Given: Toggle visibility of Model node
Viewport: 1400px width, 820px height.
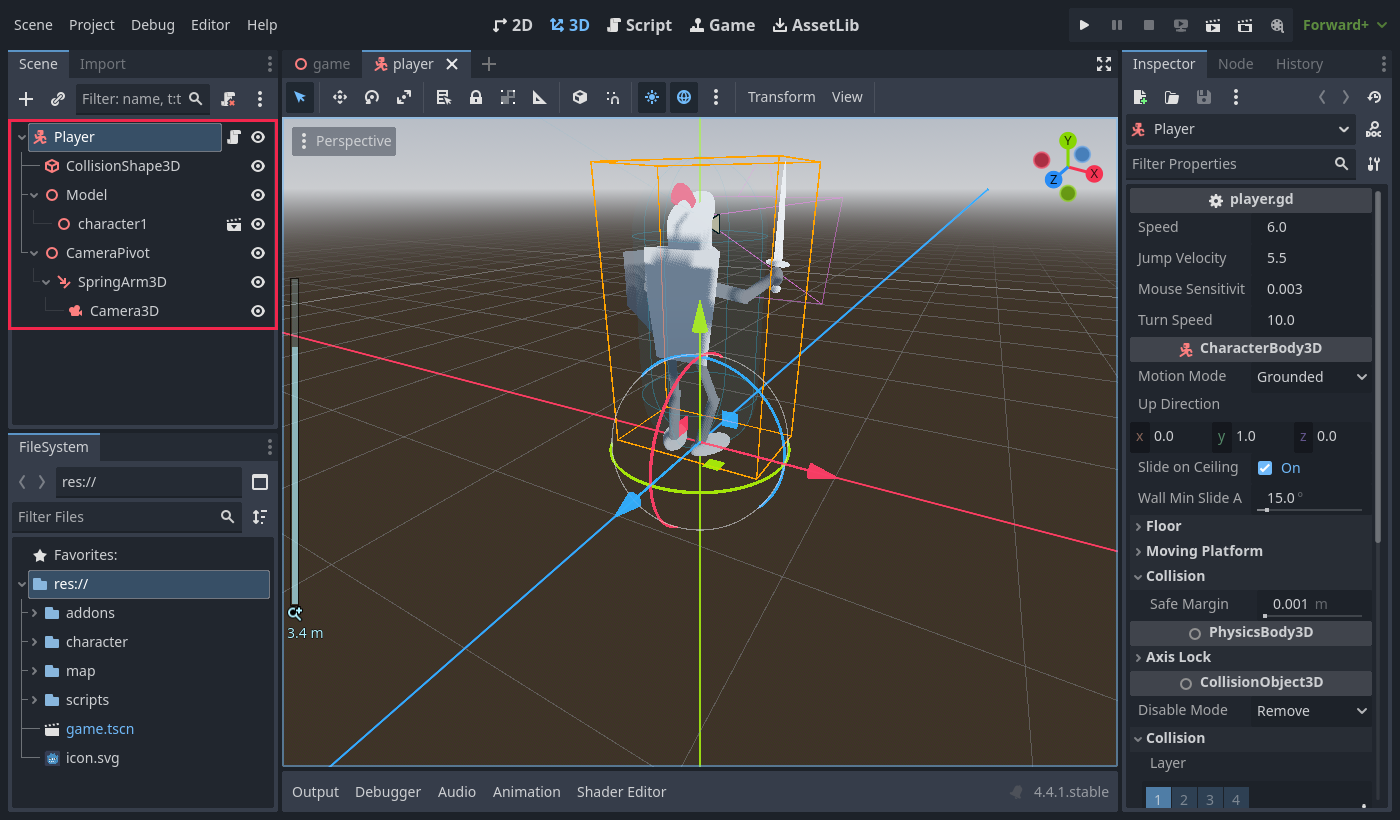Looking at the screenshot, I should point(258,195).
